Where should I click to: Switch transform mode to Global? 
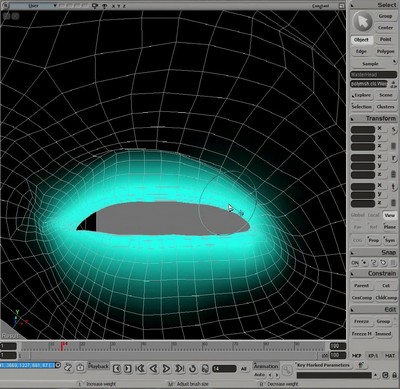point(357,215)
